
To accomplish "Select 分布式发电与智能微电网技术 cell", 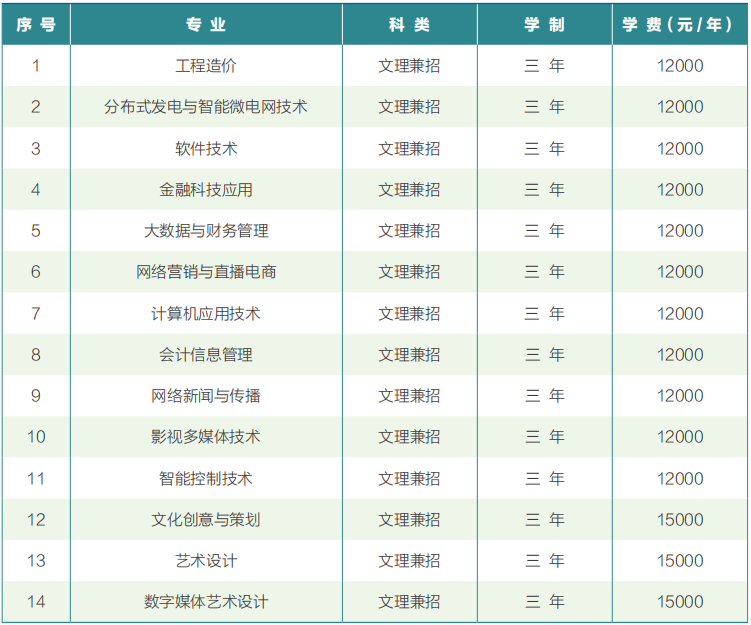I will (206, 107).
